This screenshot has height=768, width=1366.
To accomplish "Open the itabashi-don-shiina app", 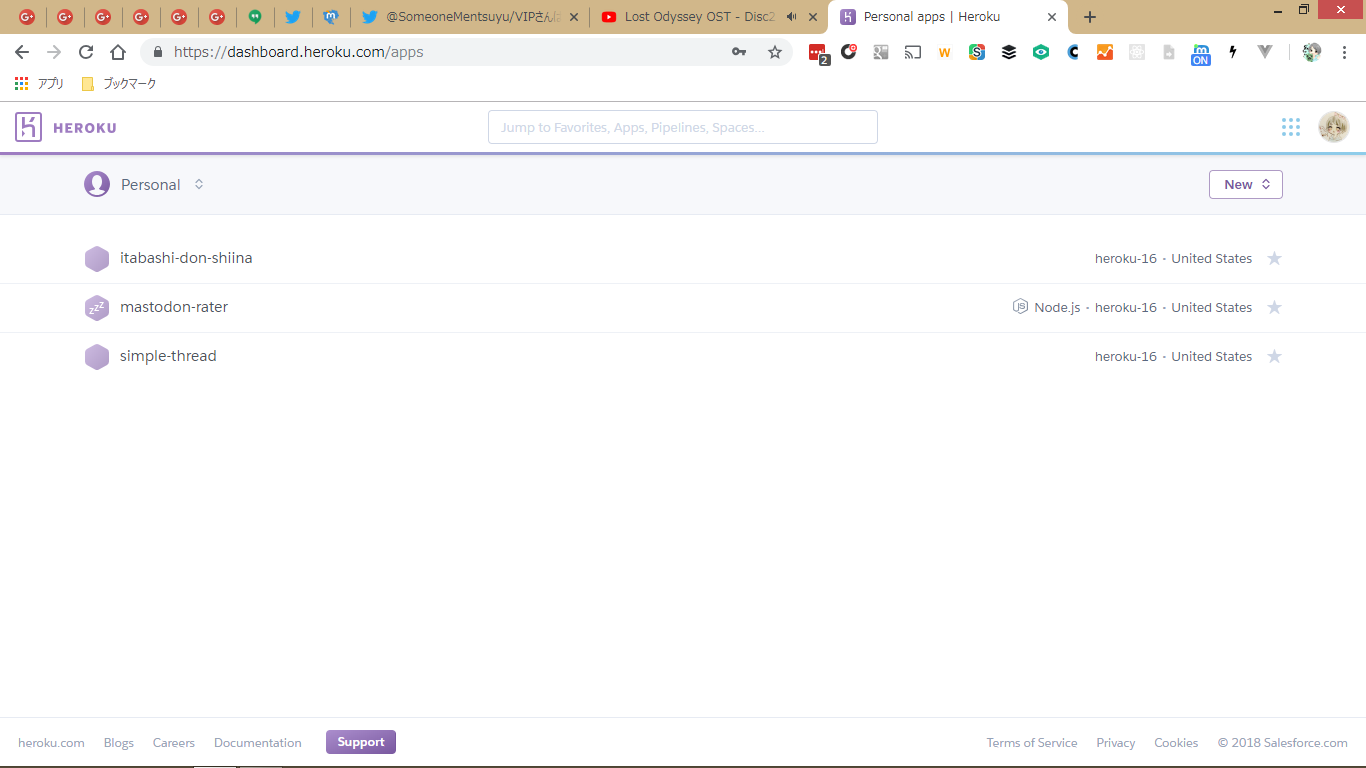I will [x=186, y=258].
